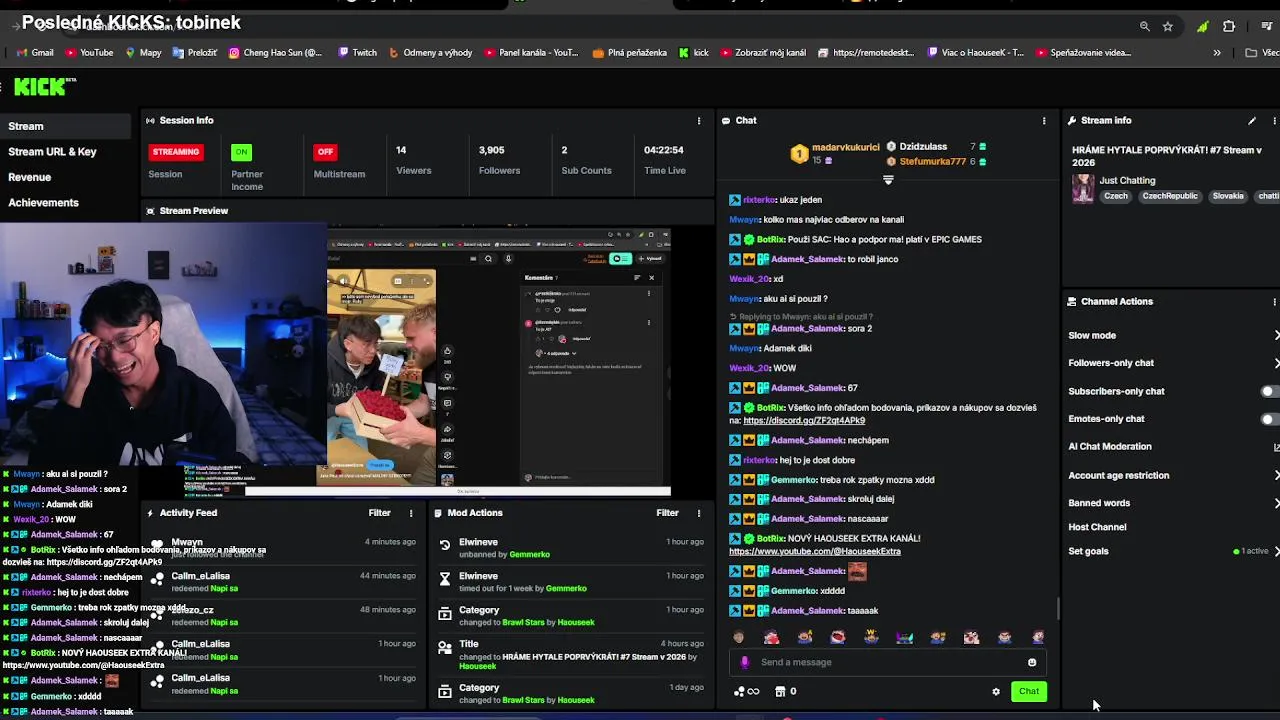This screenshot has width=1280, height=720.
Task: Expand the chat leaderboard arrow
Action: click(888, 181)
